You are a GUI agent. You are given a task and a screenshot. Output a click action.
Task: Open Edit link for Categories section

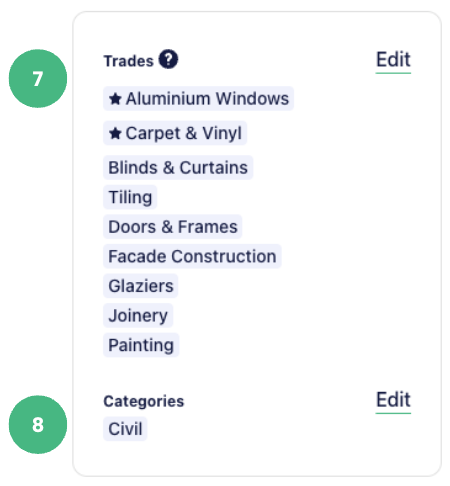393,400
